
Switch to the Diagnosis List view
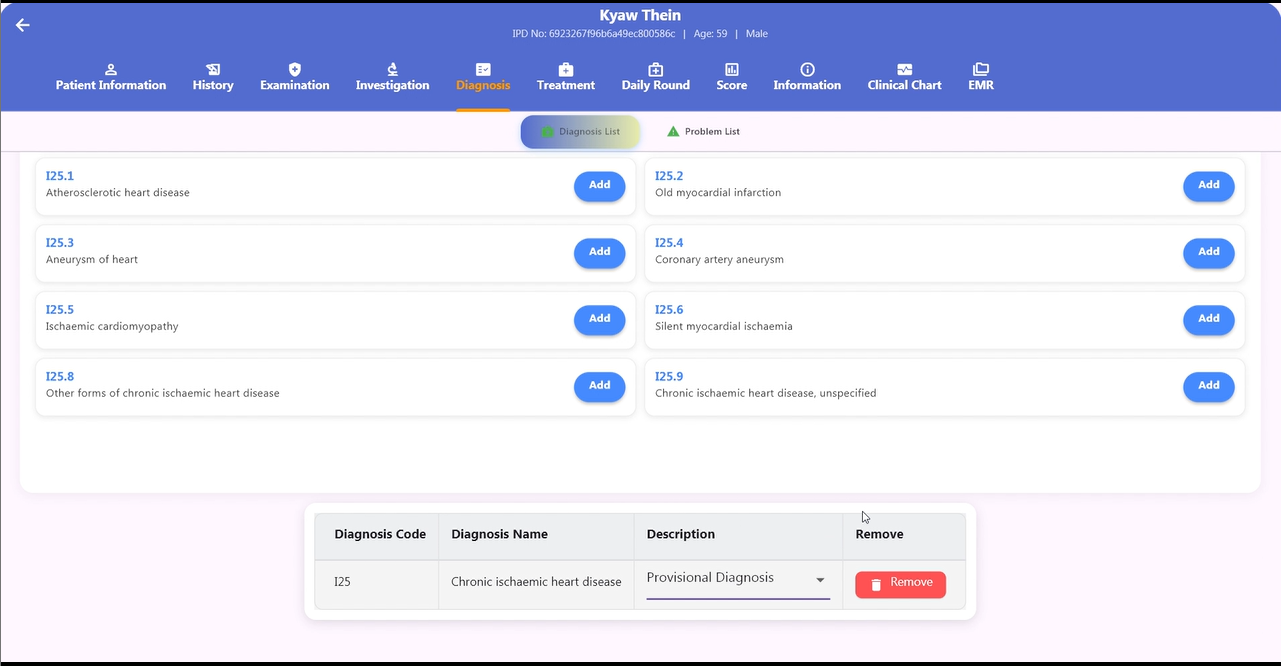pyautogui.click(x=580, y=132)
